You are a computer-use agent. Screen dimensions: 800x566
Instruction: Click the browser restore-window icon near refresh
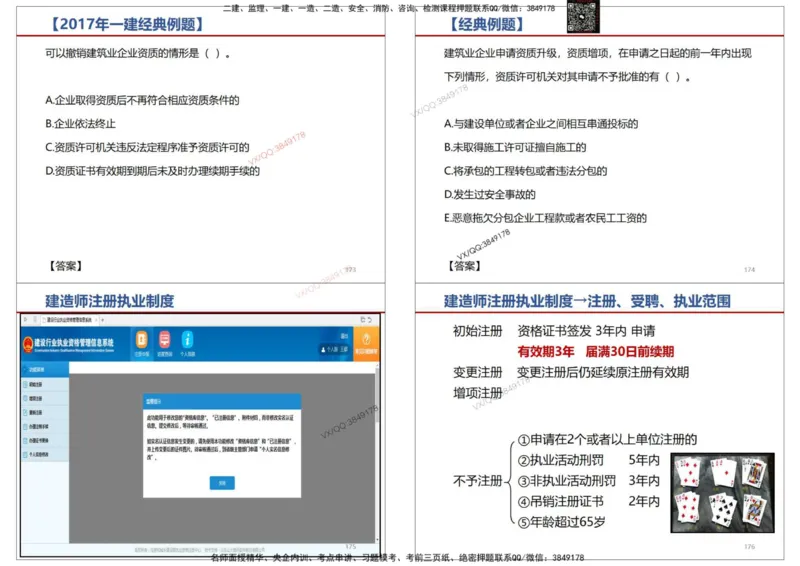[x=363, y=320]
